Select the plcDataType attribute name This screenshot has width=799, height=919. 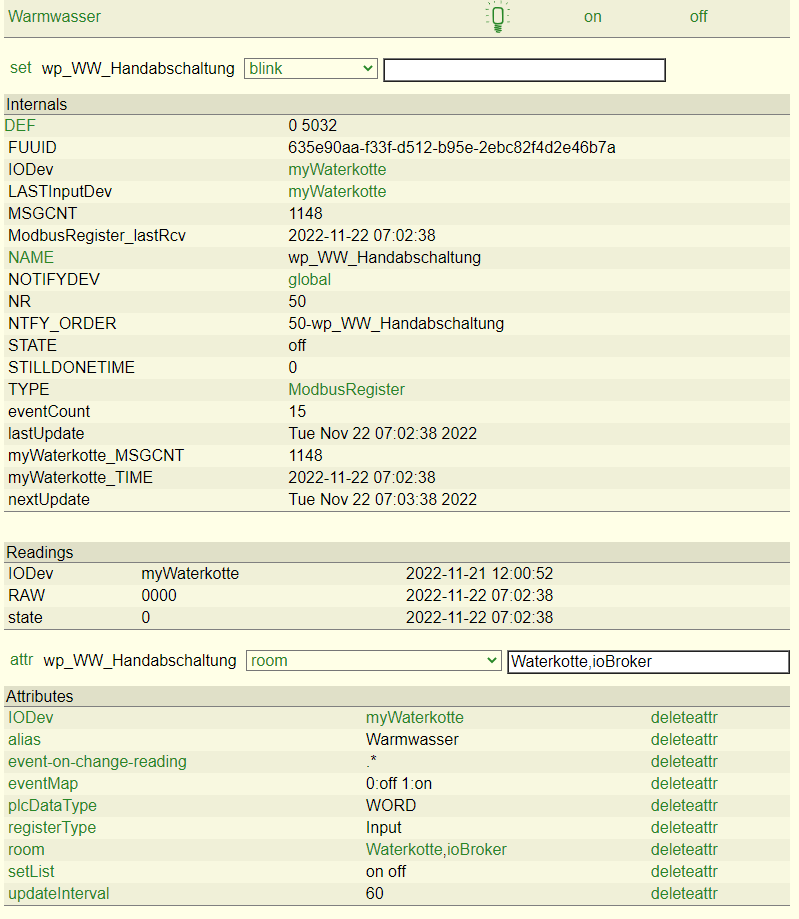(52, 806)
